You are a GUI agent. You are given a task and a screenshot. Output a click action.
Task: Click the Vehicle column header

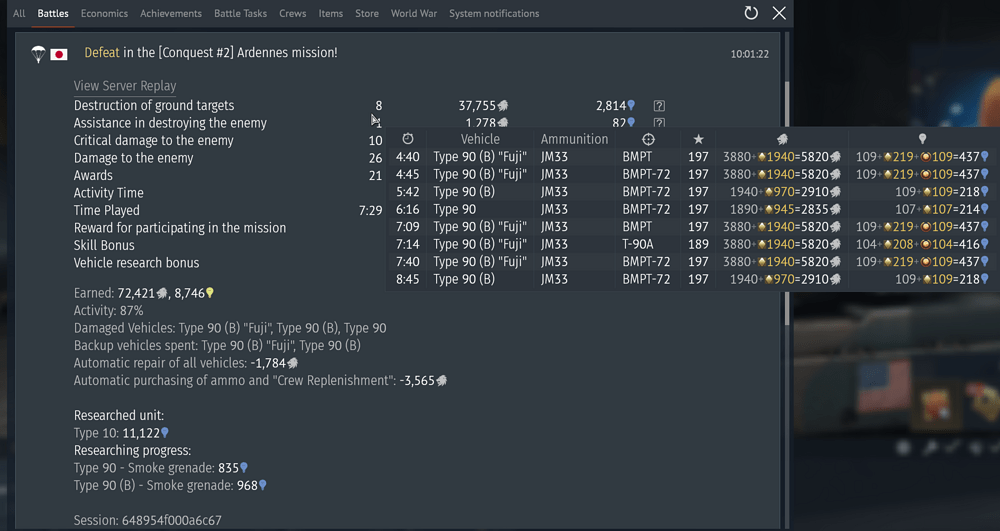[x=480, y=139]
